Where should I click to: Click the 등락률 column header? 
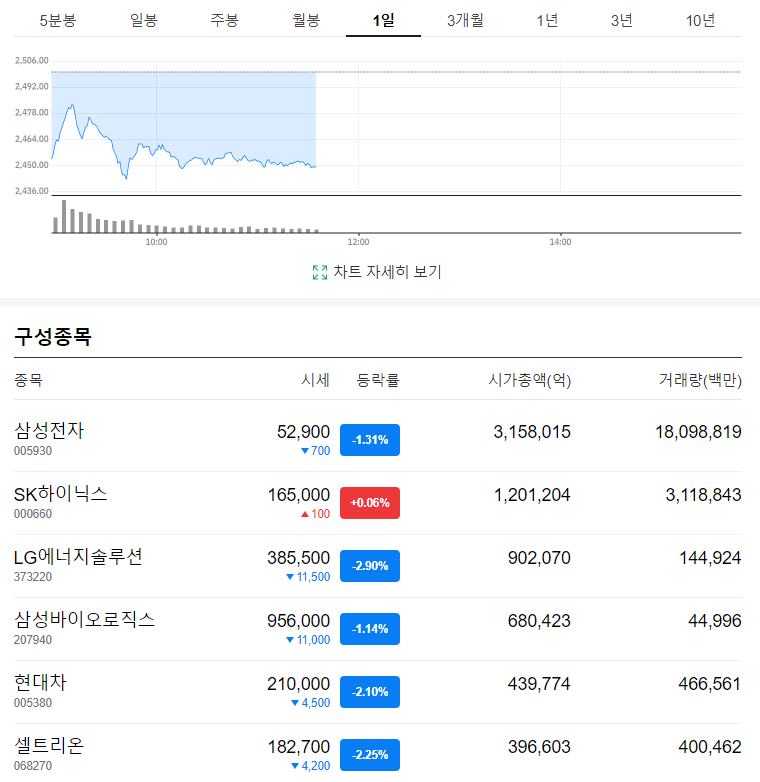pos(378,381)
